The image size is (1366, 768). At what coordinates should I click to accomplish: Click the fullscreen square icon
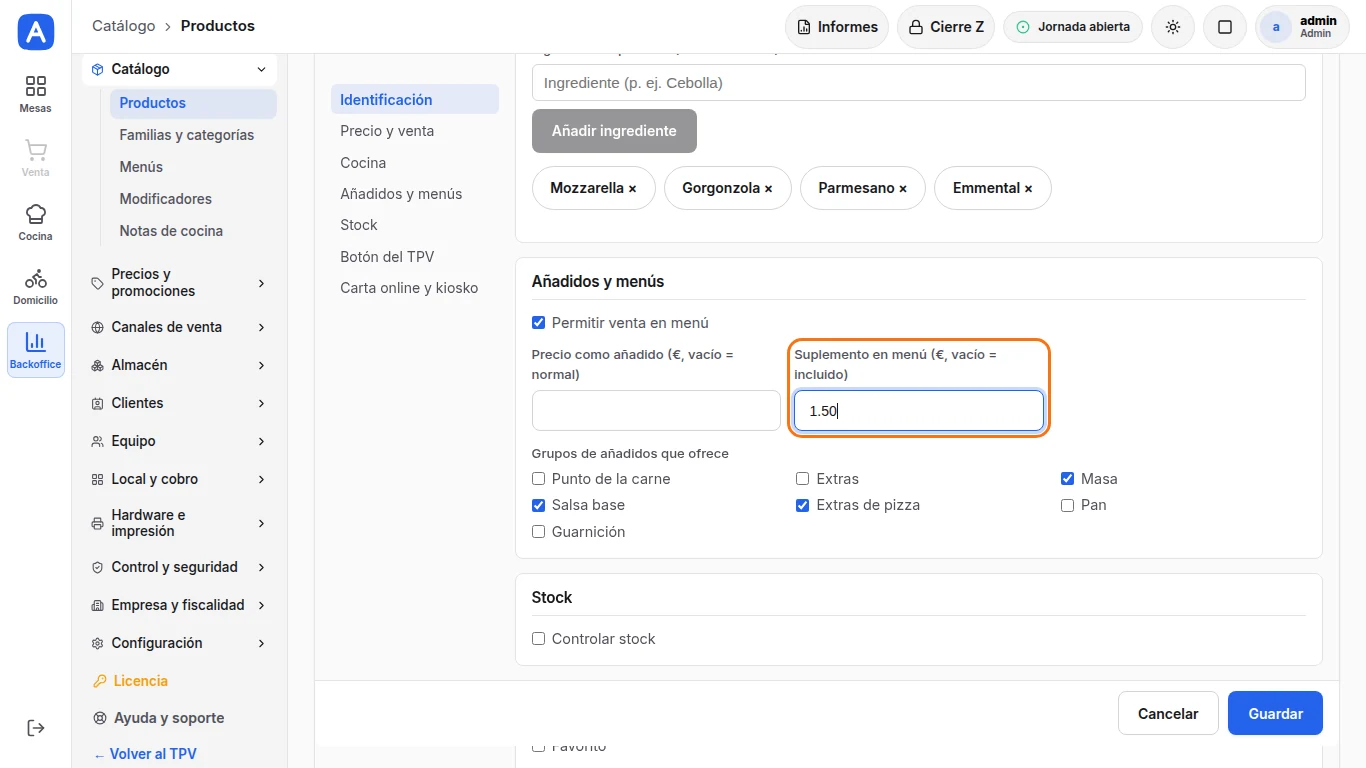tap(1225, 27)
